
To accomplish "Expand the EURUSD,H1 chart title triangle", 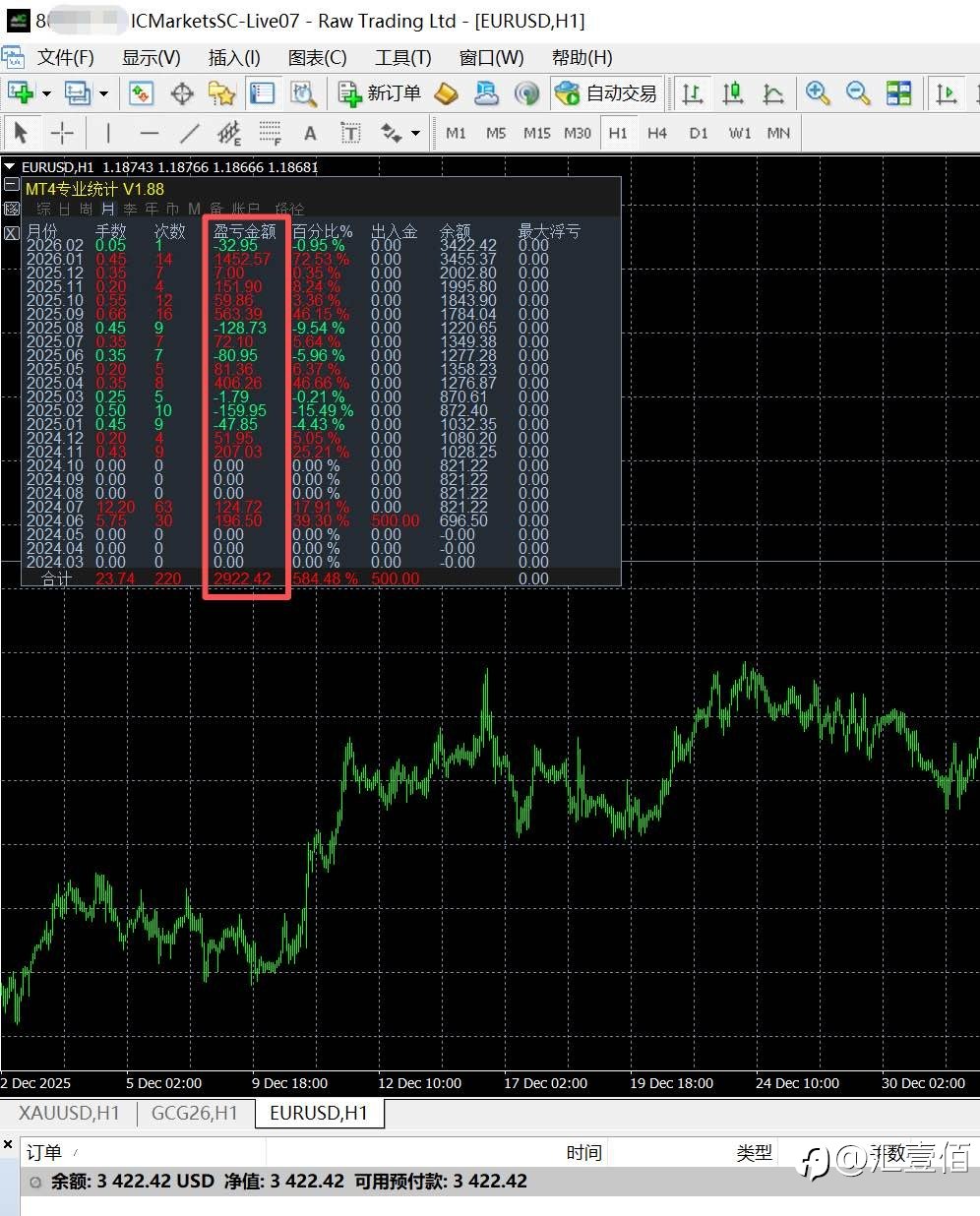I will pos(10,167).
